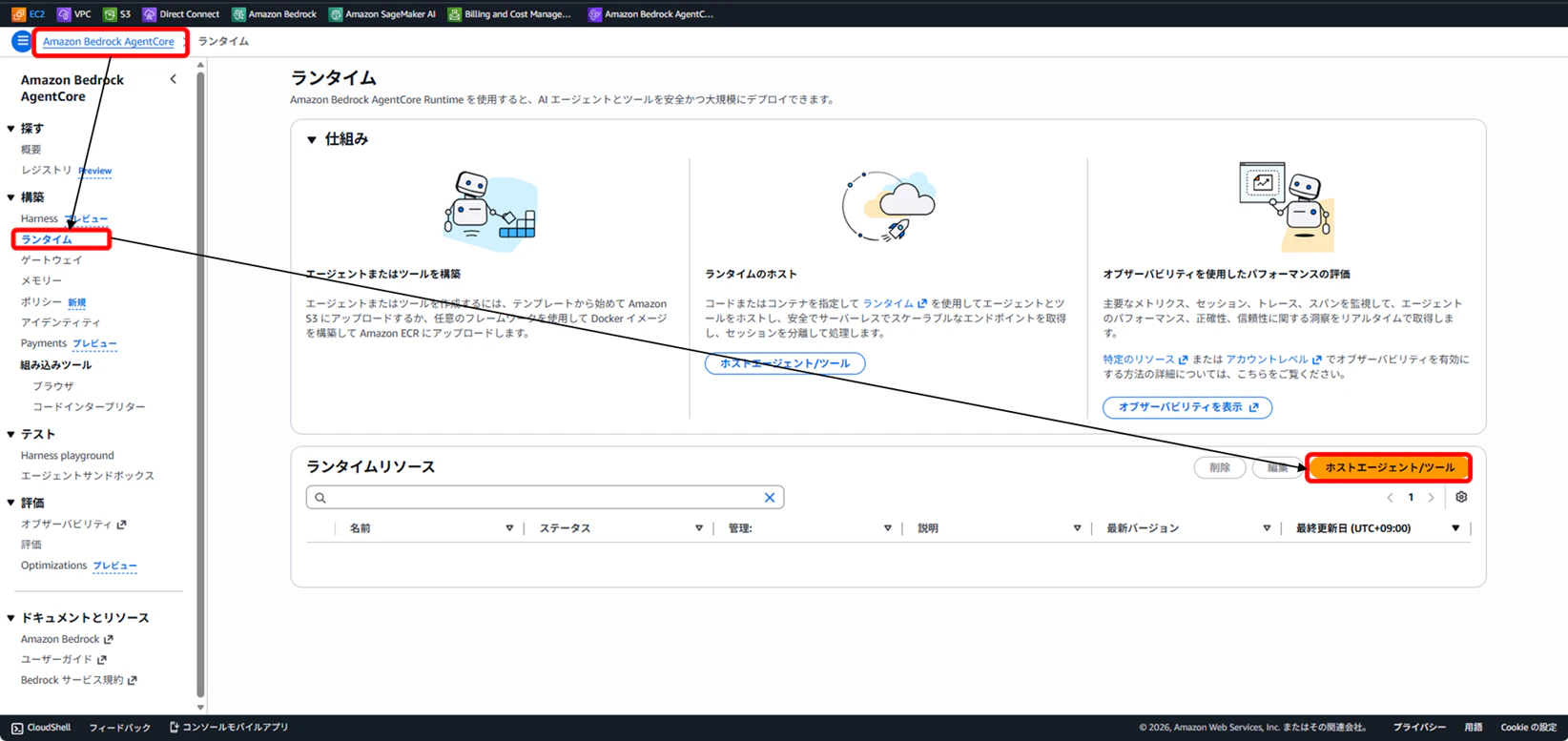Open the 特定のリソース link
1568x741 pixels.
(1145, 360)
